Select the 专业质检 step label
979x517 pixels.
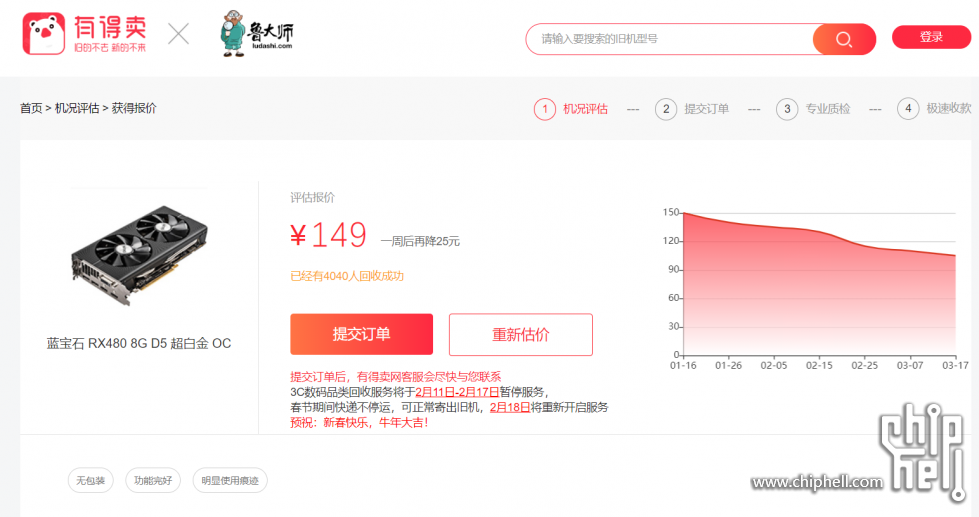tap(827, 109)
